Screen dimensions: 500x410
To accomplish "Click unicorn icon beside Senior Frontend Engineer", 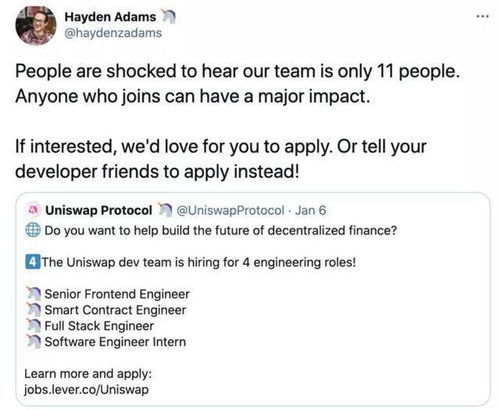I will (x=34, y=294).
